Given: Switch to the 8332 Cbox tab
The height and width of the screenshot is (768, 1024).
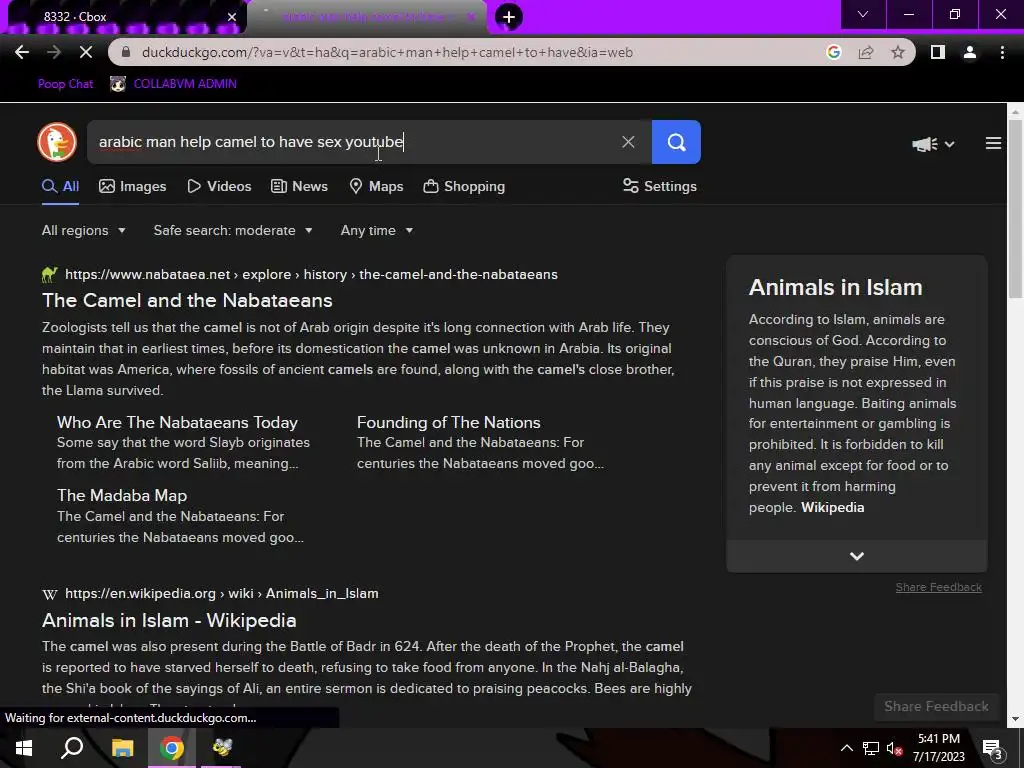Looking at the screenshot, I should 124,17.
